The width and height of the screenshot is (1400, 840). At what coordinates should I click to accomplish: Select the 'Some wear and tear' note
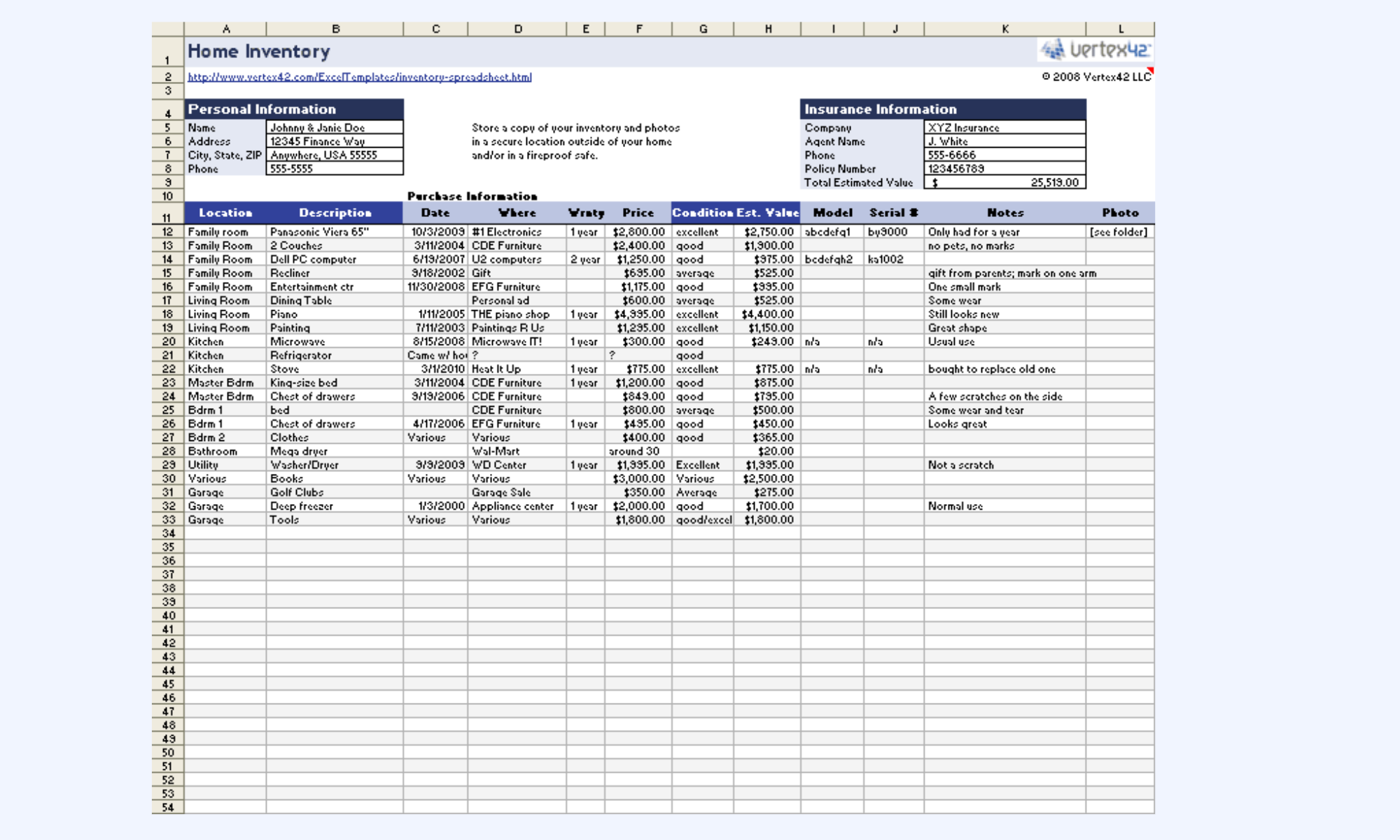tap(1004, 410)
